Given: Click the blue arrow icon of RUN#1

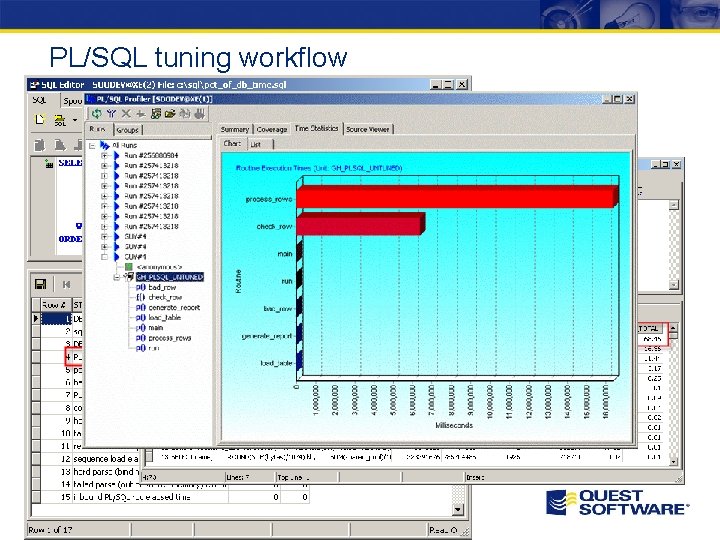Looking at the screenshot, I should tap(117, 257).
